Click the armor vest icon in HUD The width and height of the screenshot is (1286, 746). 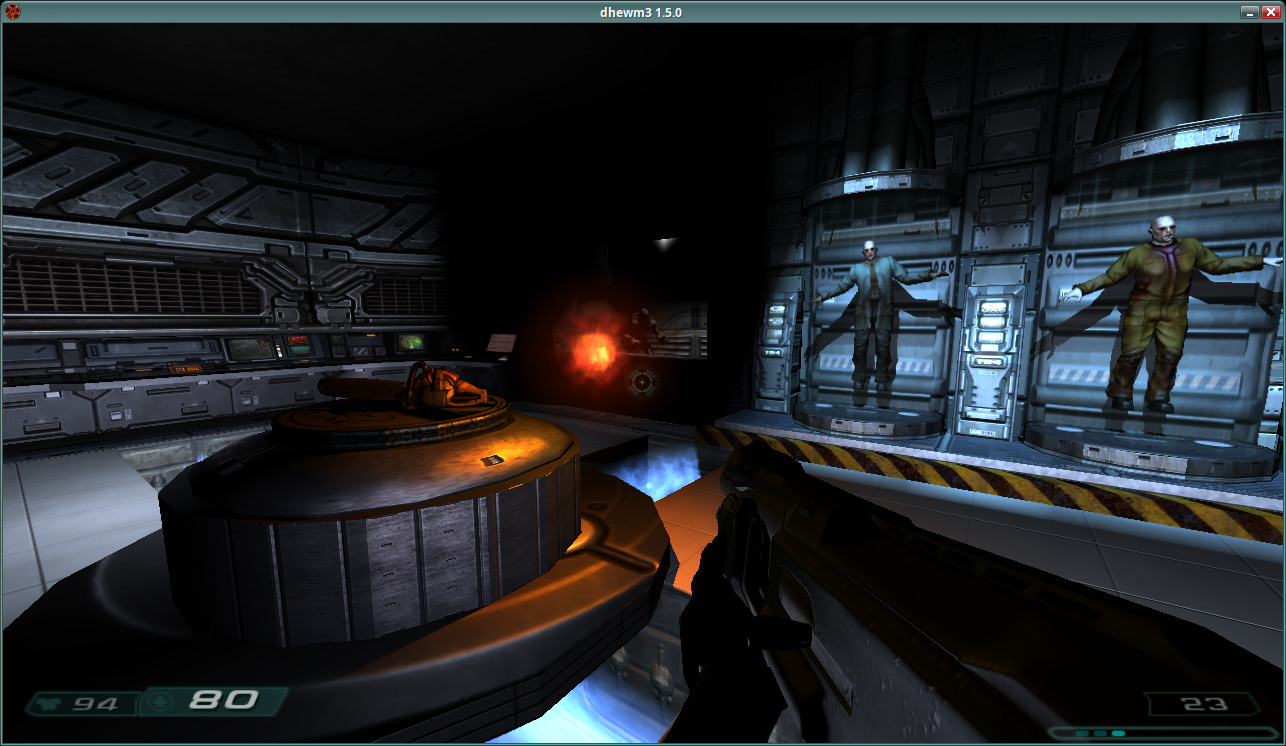pos(46,704)
